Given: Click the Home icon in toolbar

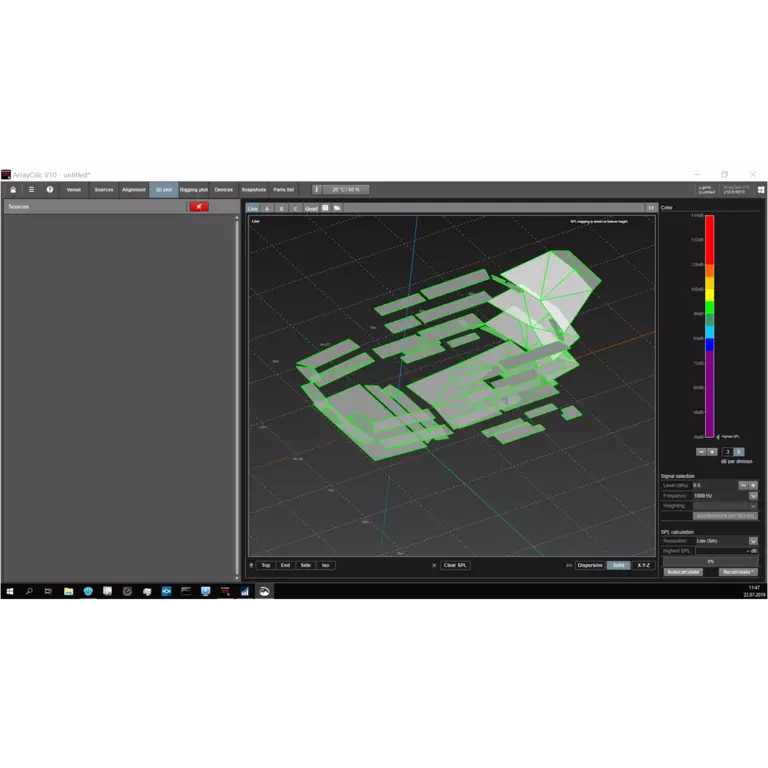Looking at the screenshot, I should point(13,189).
